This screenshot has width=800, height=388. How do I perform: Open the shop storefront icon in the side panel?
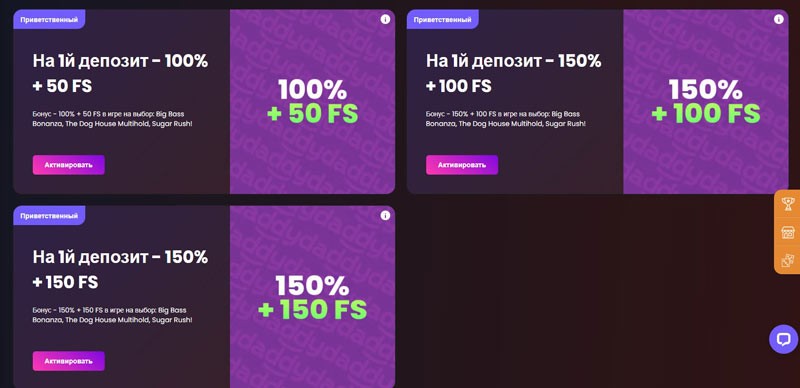[788, 232]
